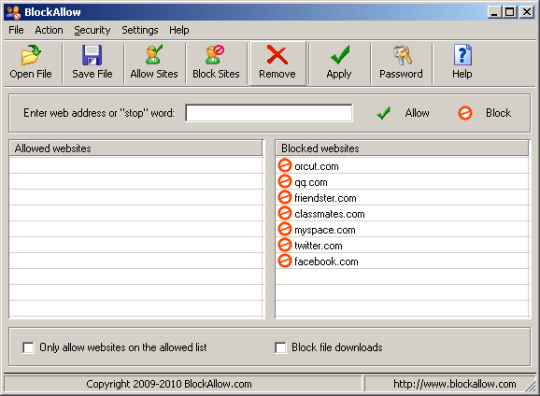Screen dimensions: 540x396
Task: Click the Open File label text
Action: click(x=31, y=74)
